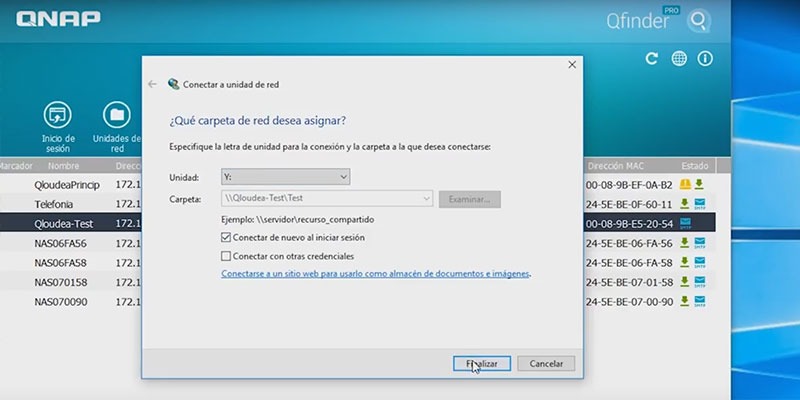Screen dimensions: 800x400
Task: Select the NAS06FA56 device row
Action: (x=357, y=243)
